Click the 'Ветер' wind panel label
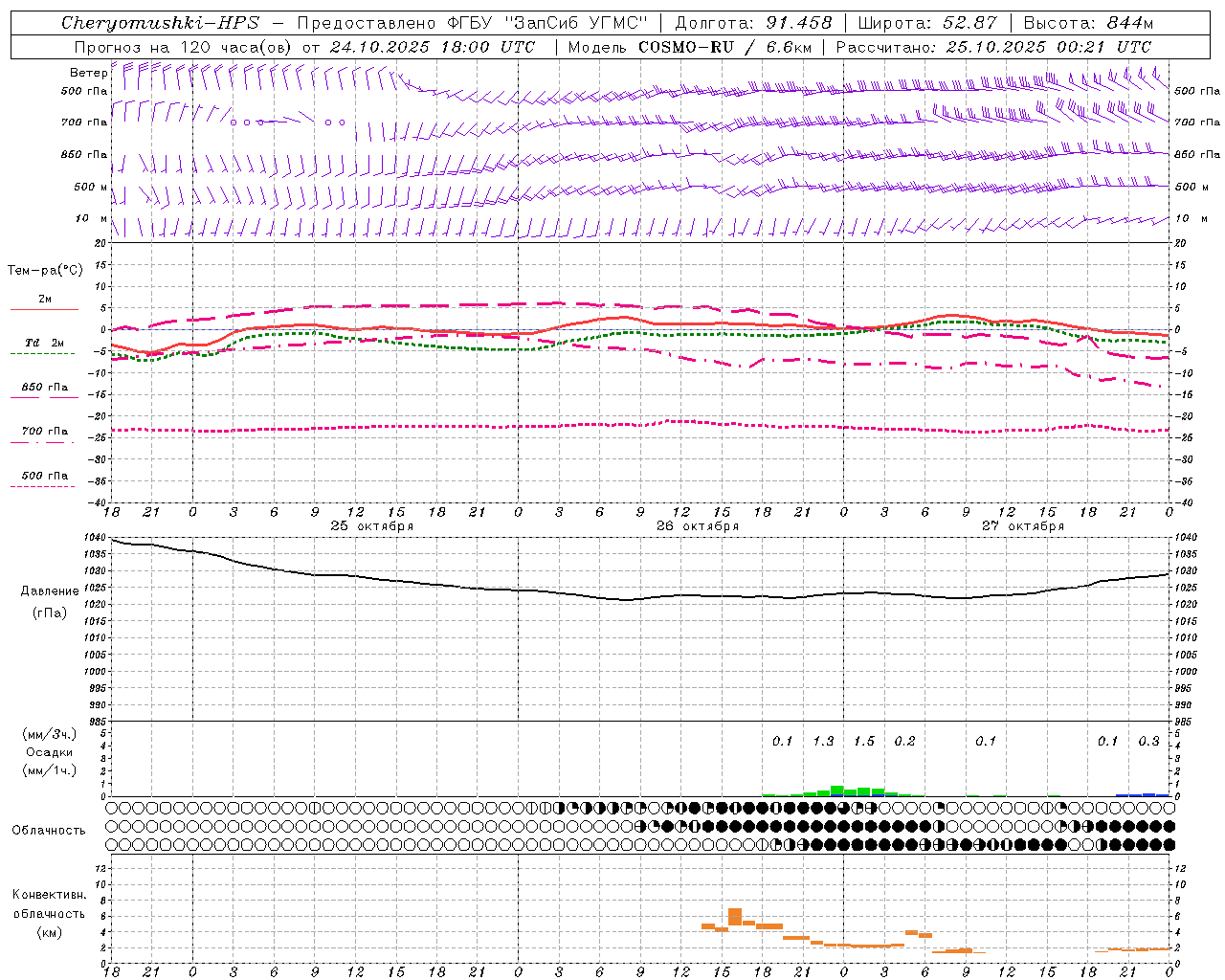The width and height of the screenshot is (1225, 980). [88, 73]
